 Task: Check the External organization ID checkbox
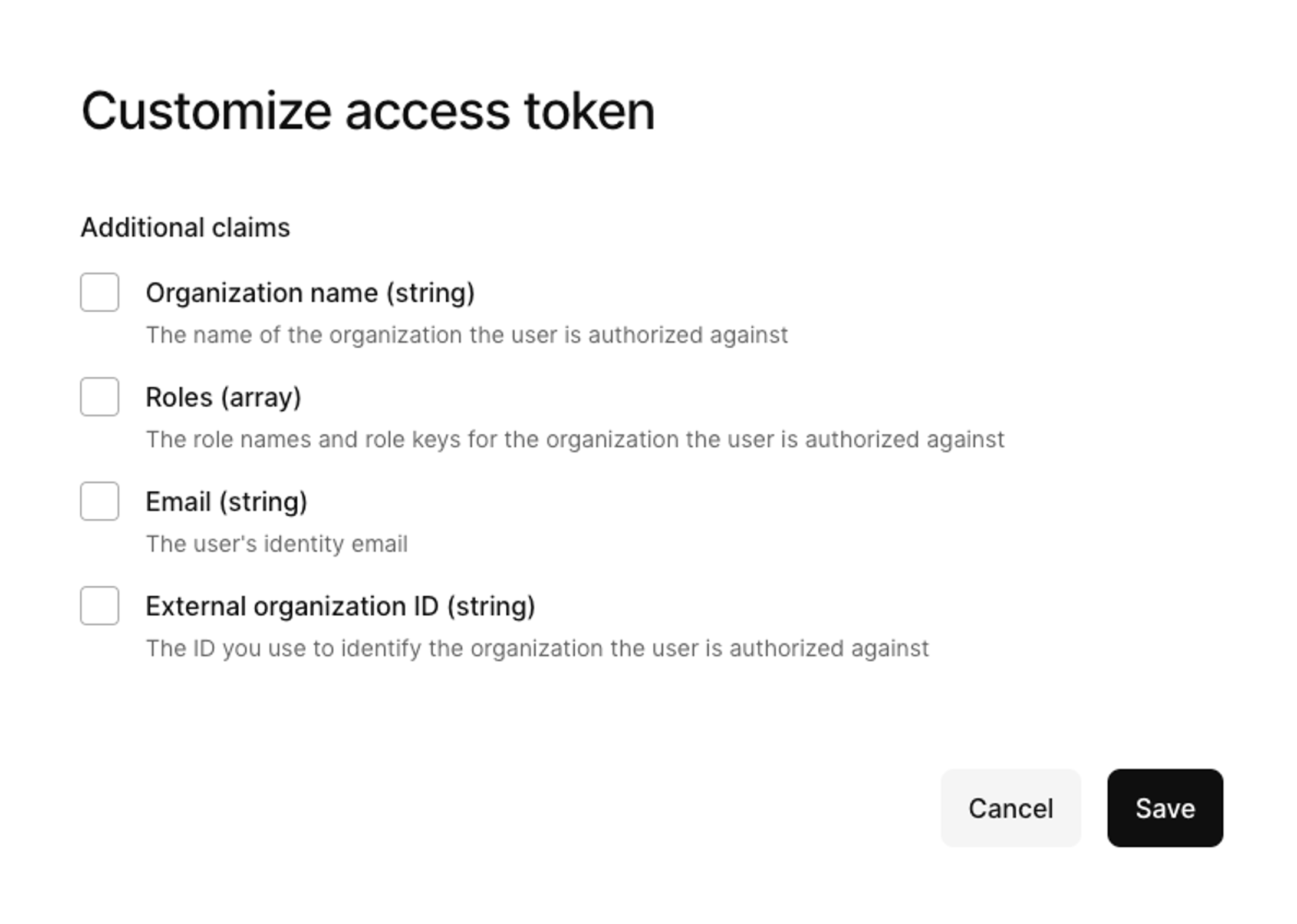click(x=99, y=606)
